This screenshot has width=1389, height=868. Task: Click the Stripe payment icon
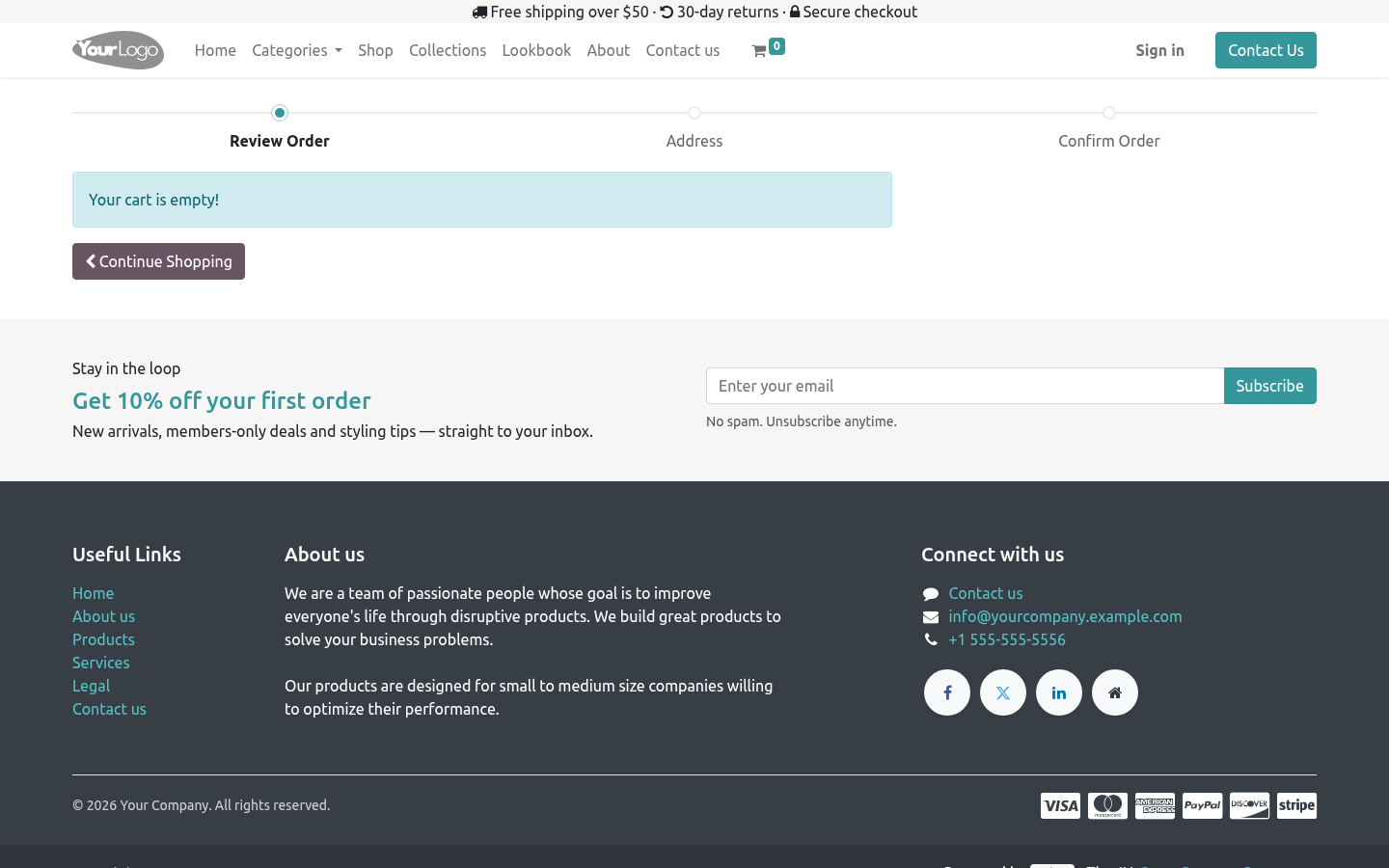(x=1296, y=805)
